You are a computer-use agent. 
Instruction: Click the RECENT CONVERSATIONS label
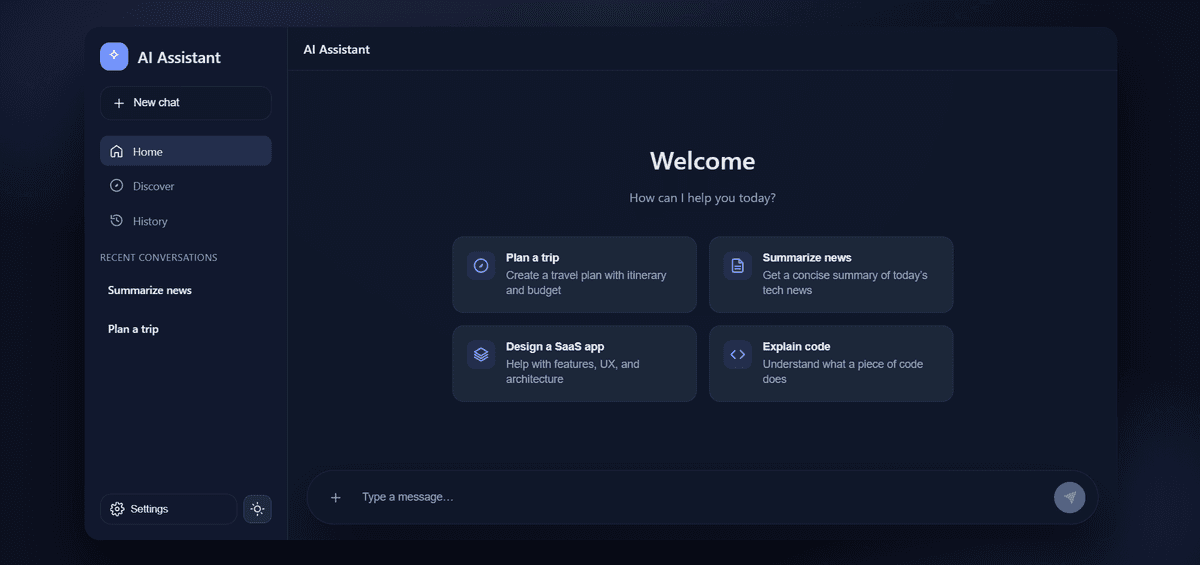coord(158,258)
